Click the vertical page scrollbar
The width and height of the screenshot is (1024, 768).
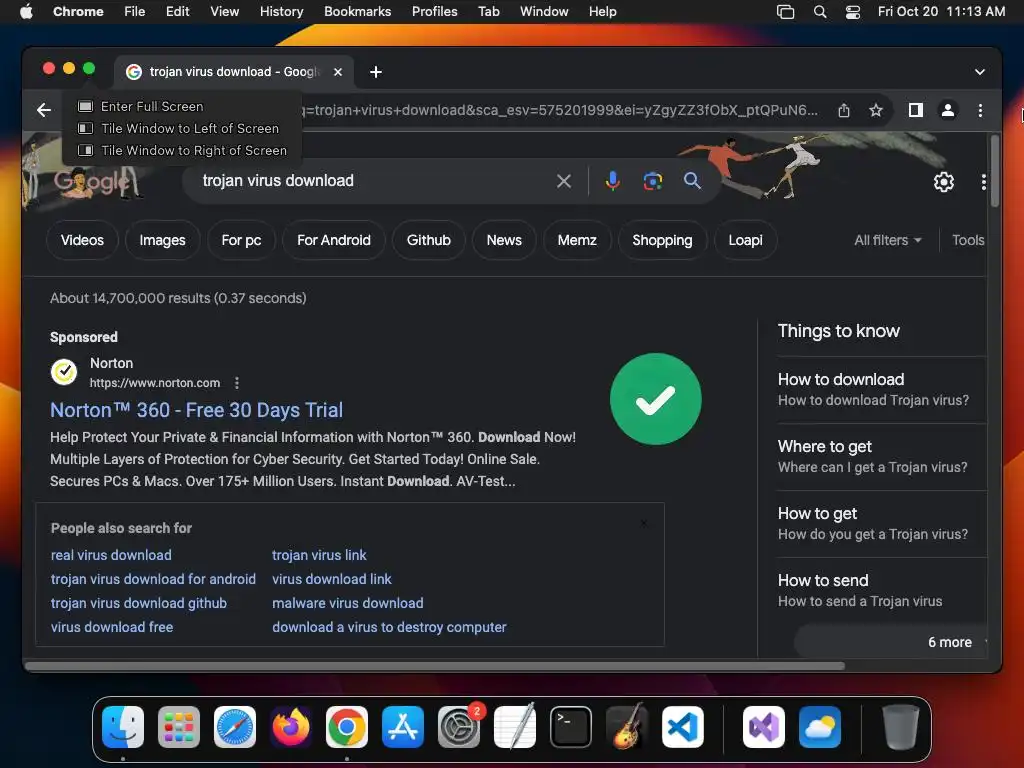995,171
